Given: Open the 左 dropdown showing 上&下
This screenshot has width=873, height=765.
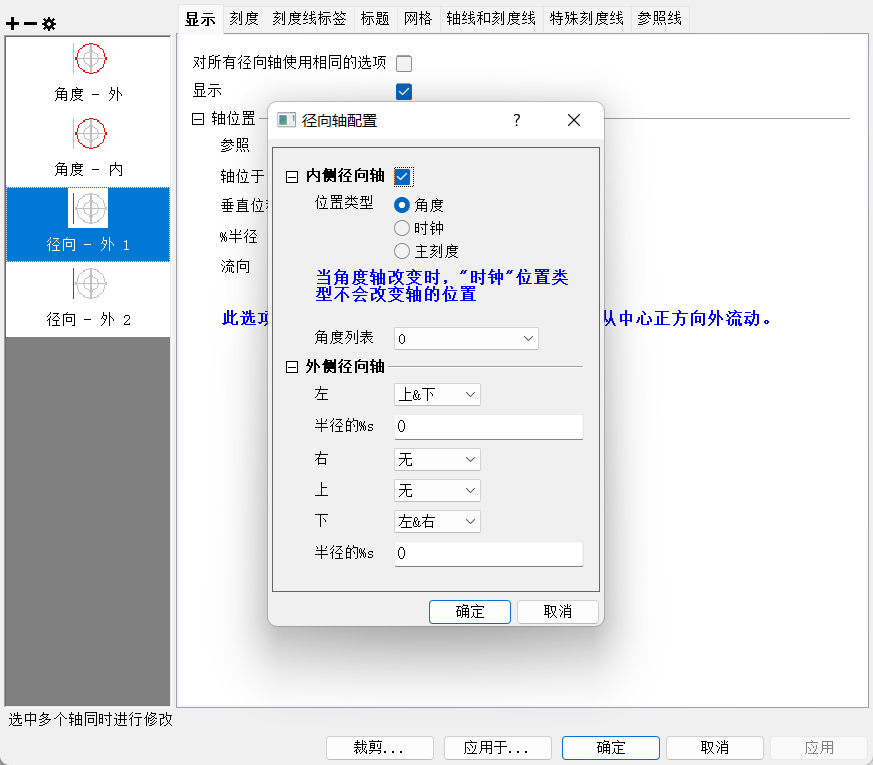Looking at the screenshot, I should (x=437, y=395).
